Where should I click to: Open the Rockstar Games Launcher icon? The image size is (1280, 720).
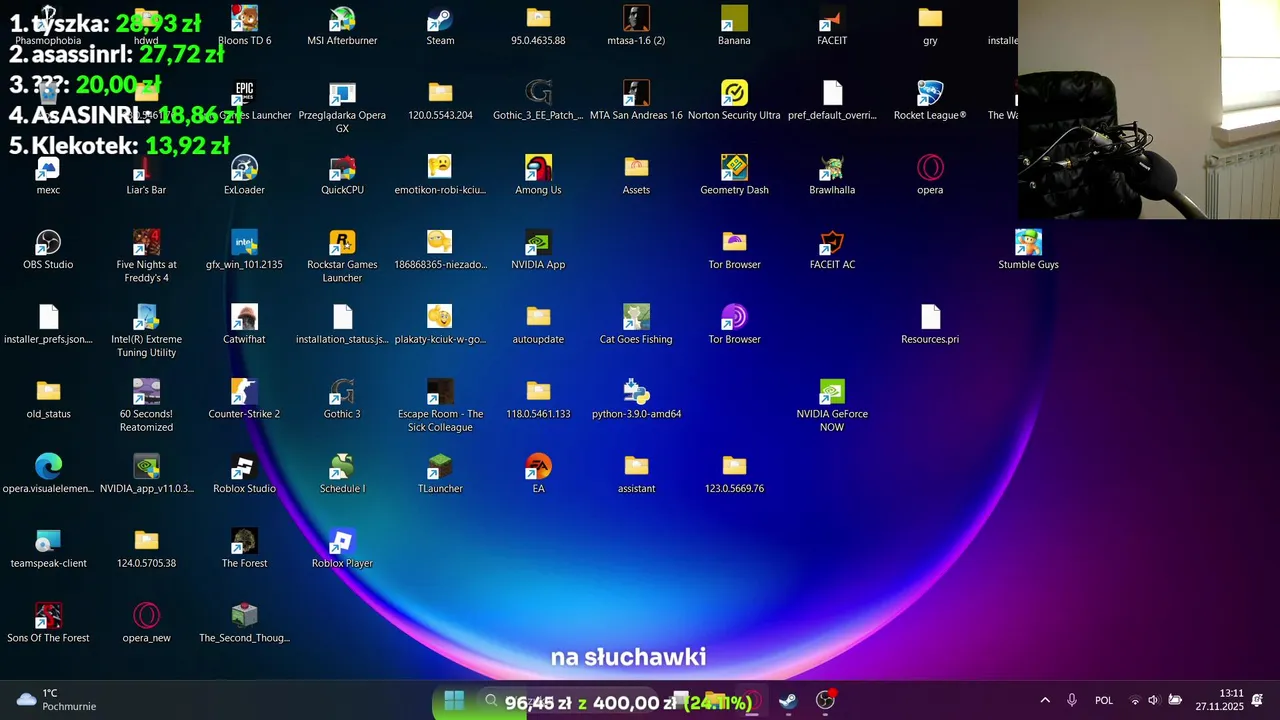tap(342, 256)
